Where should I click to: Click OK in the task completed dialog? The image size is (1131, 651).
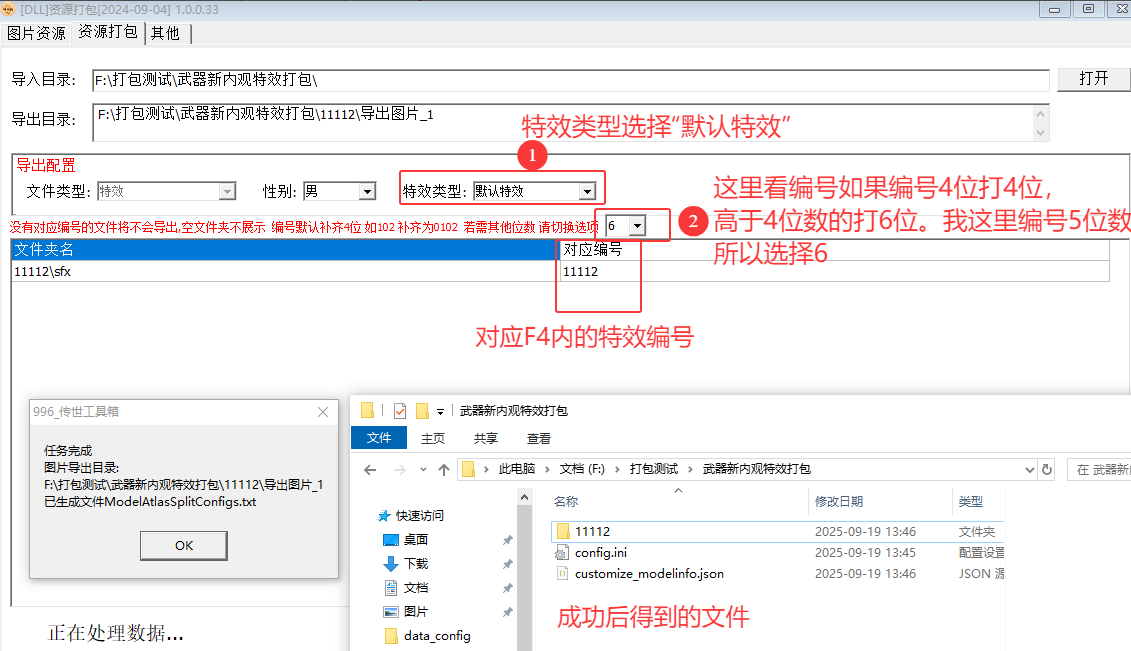(184, 545)
